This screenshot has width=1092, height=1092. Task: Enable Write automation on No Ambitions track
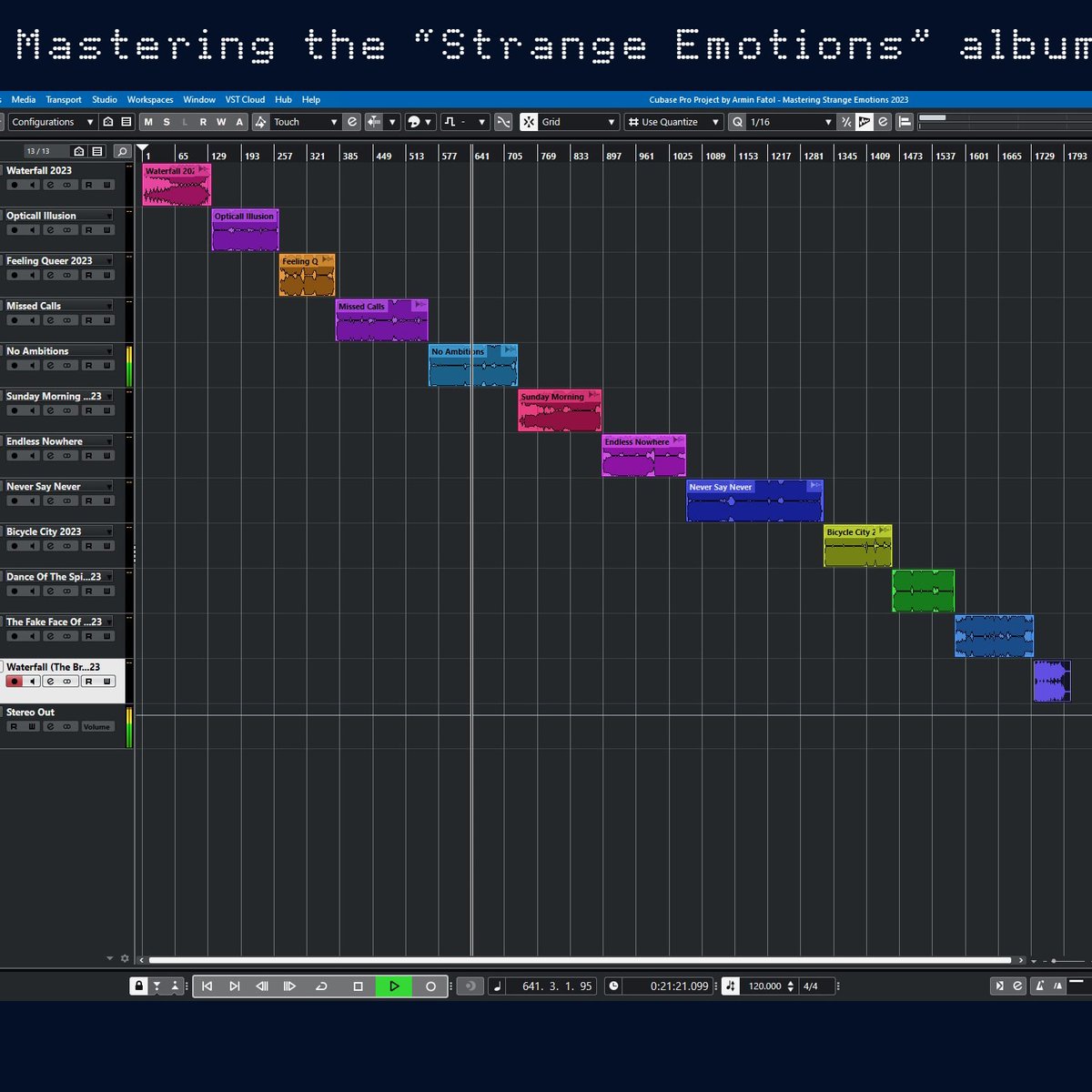[x=106, y=366]
